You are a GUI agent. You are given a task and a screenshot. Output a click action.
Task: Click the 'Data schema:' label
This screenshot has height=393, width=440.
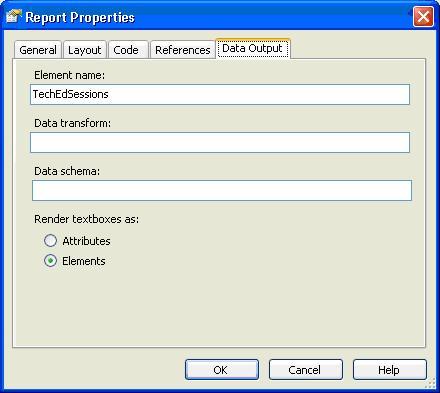pos(67,171)
